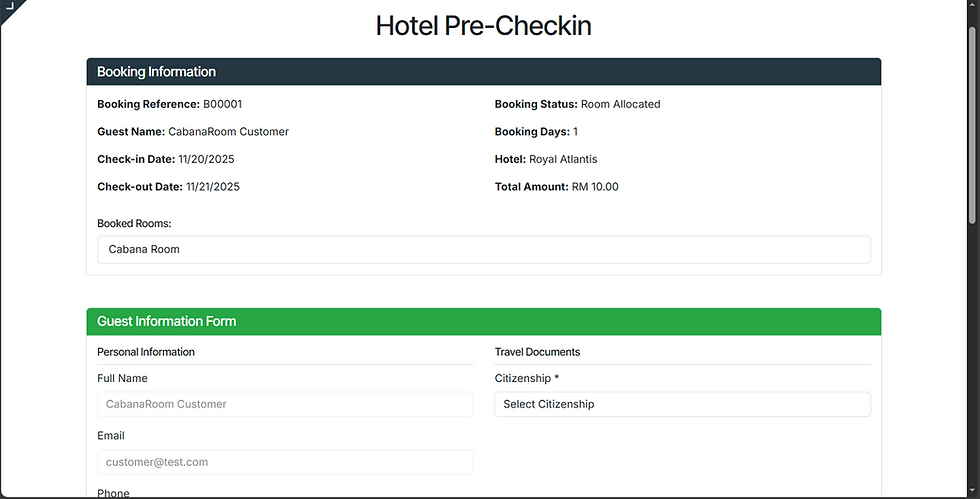980x499 pixels.
Task: Click the booking reference B00001 text
Action: 223,104
